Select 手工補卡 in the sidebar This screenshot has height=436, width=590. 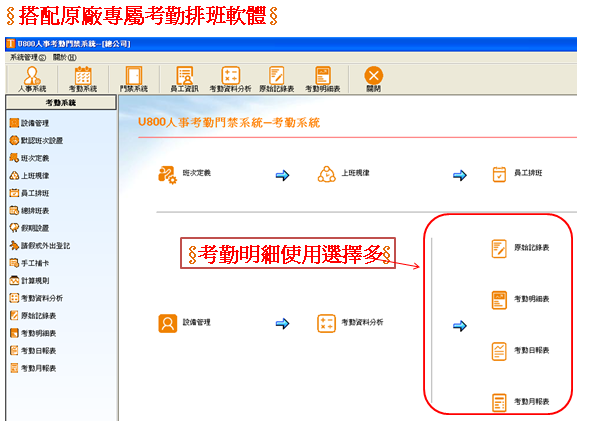point(29,263)
